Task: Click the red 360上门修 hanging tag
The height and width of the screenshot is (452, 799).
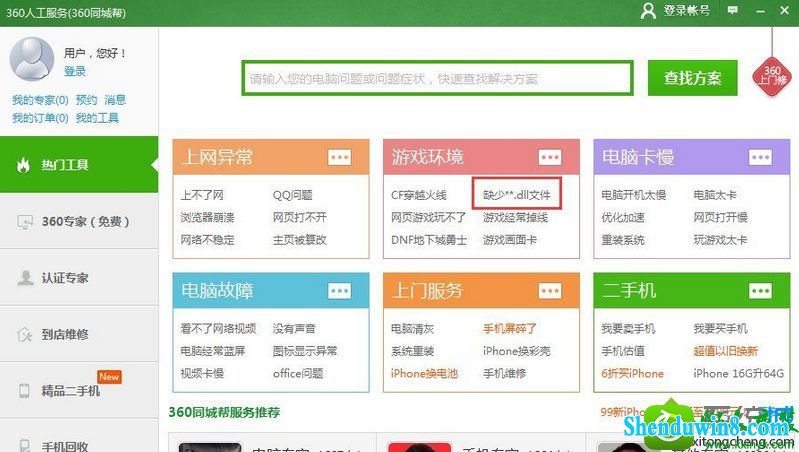Action: tap(773, 76)
